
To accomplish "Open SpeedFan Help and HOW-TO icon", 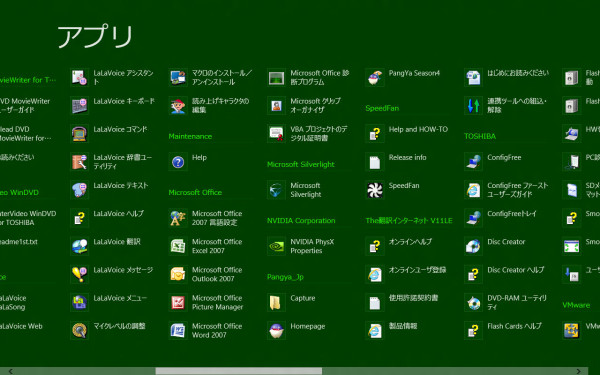I will click(375, 134).
